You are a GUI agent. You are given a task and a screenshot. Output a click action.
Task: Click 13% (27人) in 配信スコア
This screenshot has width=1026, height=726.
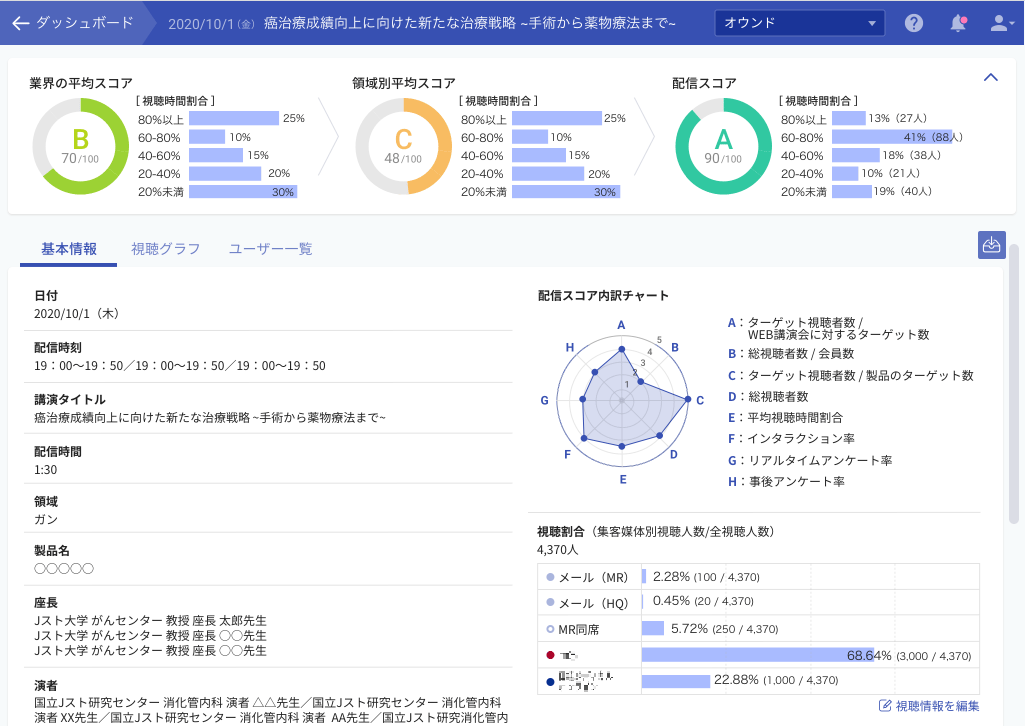tap(898, 118)
